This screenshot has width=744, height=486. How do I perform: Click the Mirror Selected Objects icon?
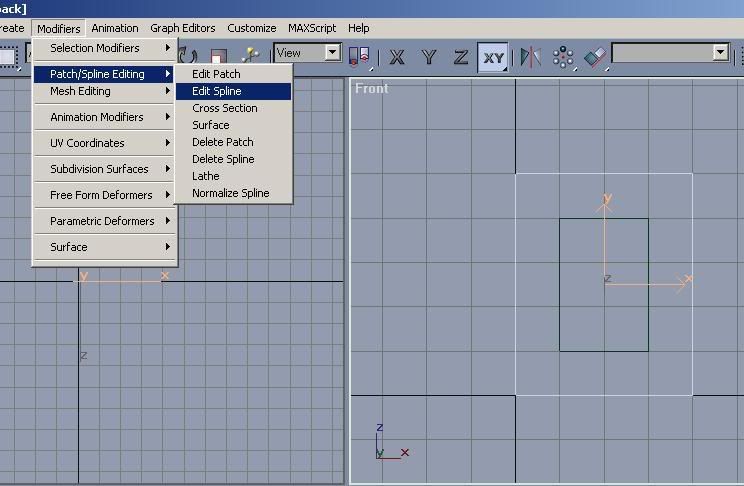(x=530, y=56)
